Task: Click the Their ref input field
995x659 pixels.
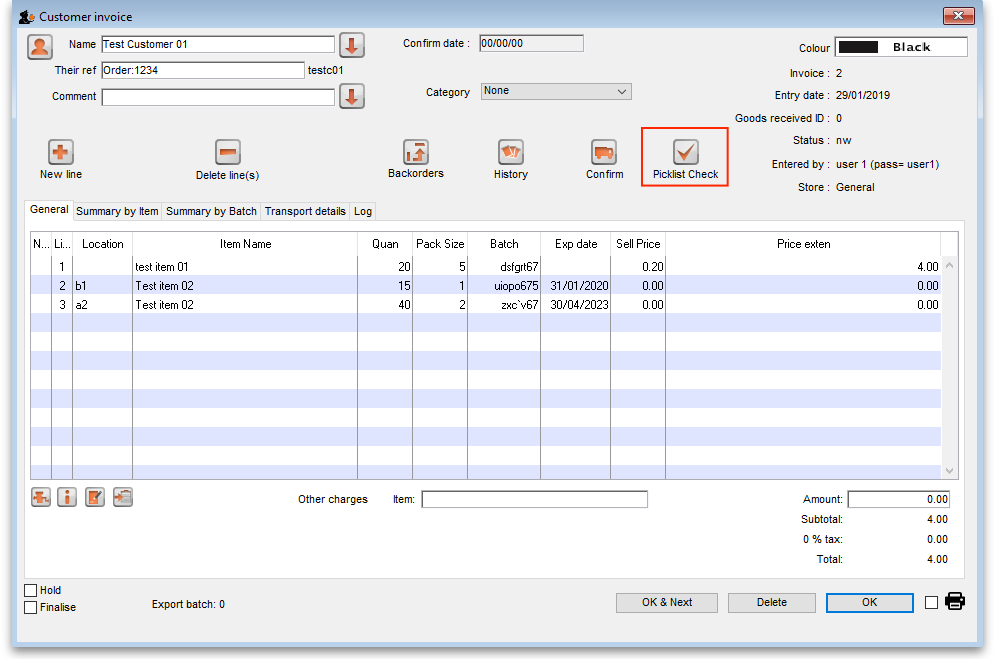Action: (x=202, y=70)
